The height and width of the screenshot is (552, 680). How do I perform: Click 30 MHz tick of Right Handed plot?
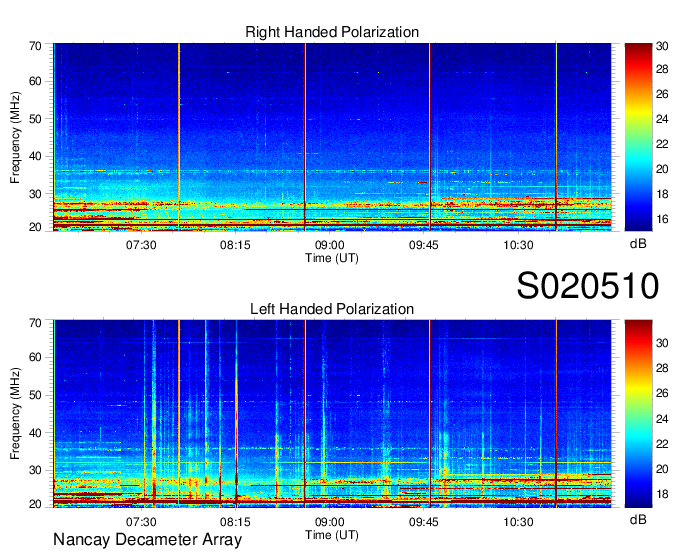point(35,194)
